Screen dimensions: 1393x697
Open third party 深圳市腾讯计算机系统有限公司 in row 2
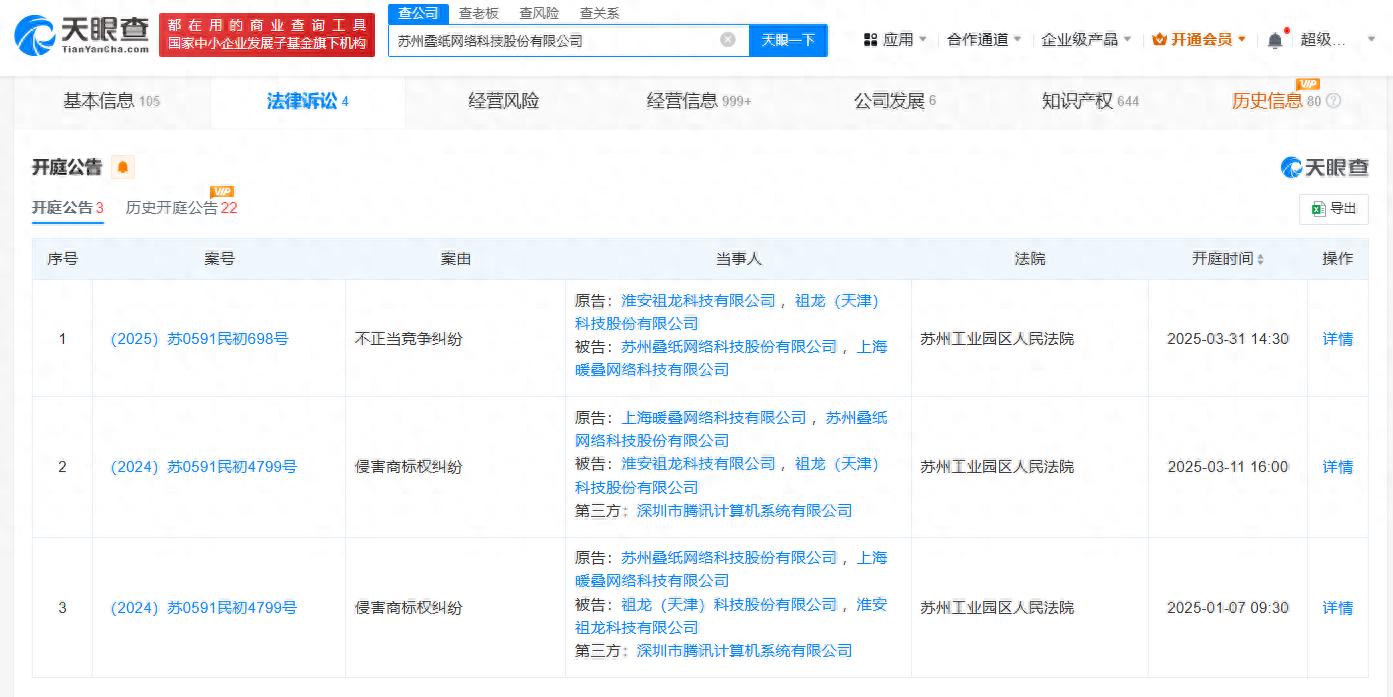click(744, 510)
